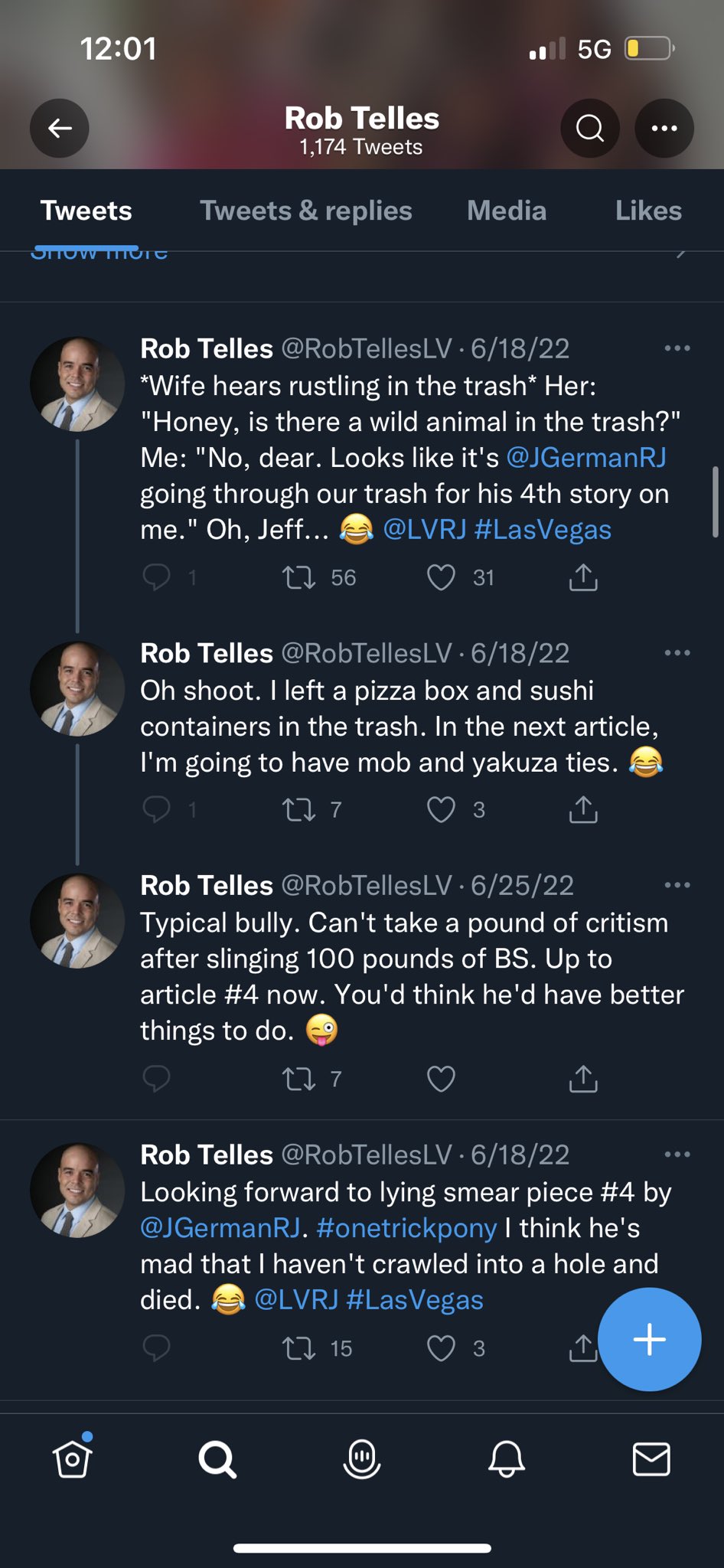The width and height of the screenshot is (724, 1568).
Task: Open profile options three-dot button
Action: point(664,129)
